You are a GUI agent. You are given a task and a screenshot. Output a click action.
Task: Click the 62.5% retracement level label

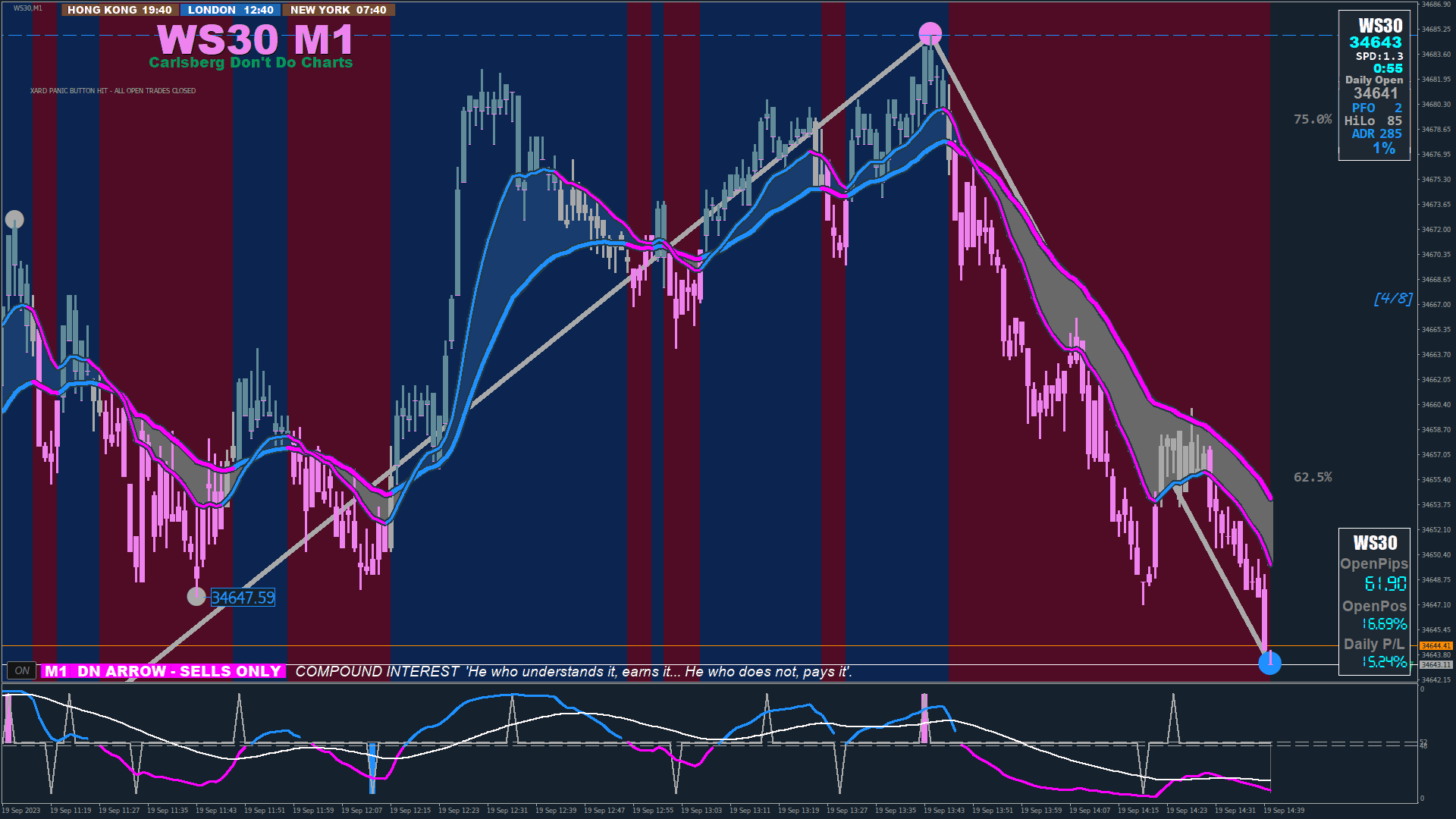pos(1313,477)
